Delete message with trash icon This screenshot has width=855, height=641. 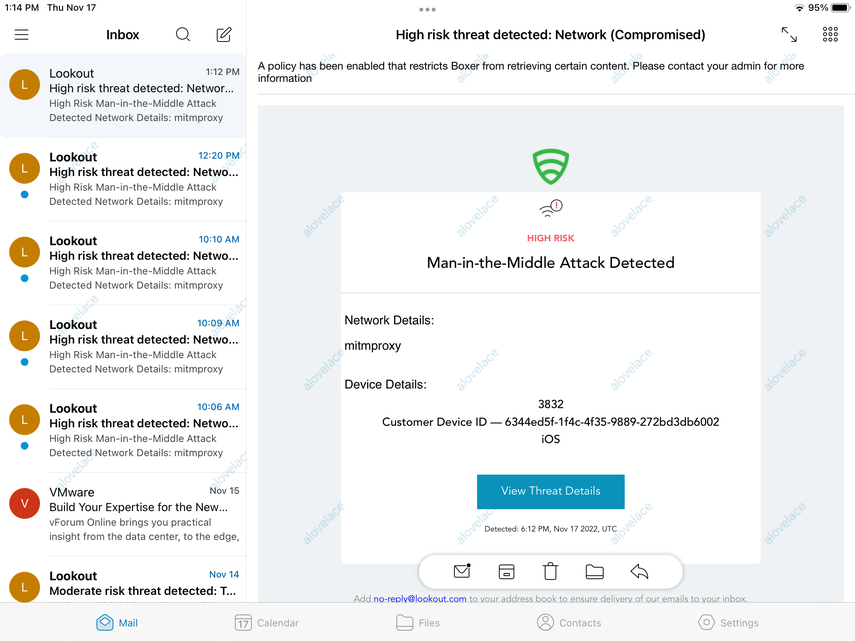550,572
